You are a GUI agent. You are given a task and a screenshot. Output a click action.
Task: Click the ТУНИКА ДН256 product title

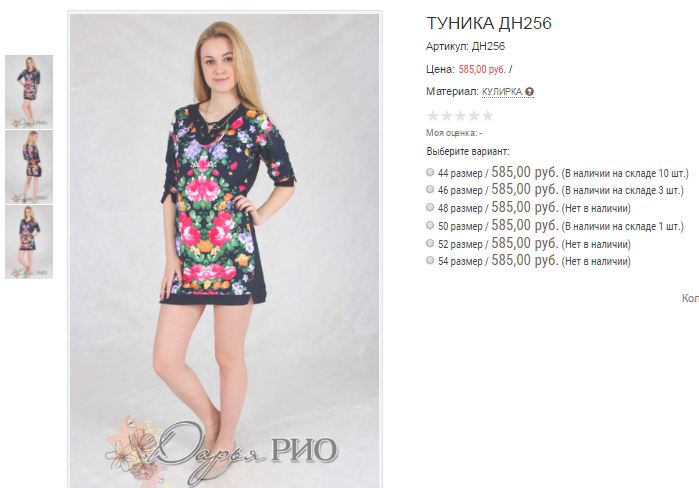[x=489, y=23]
